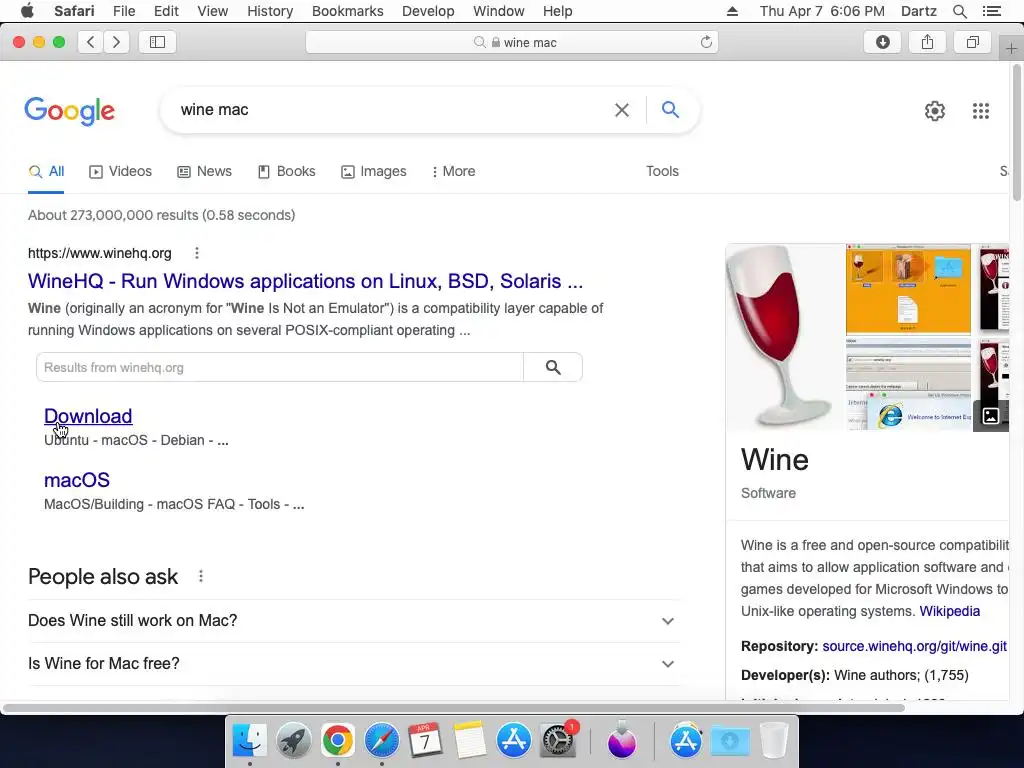Open the More search filters dropdown
The height and width of the screenshot is (768, 1024).
click(453, 171)
